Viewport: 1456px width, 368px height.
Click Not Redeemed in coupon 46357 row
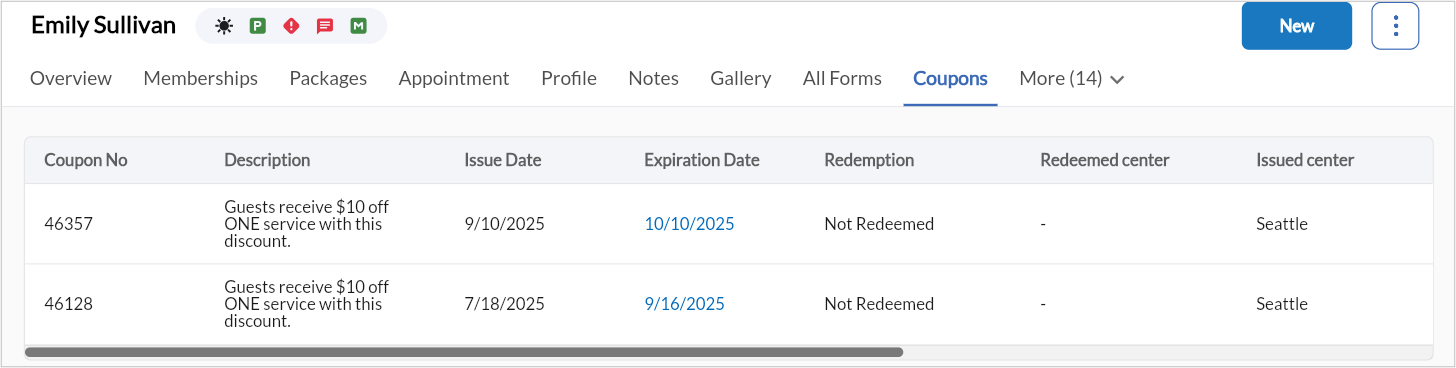(879, 224)
